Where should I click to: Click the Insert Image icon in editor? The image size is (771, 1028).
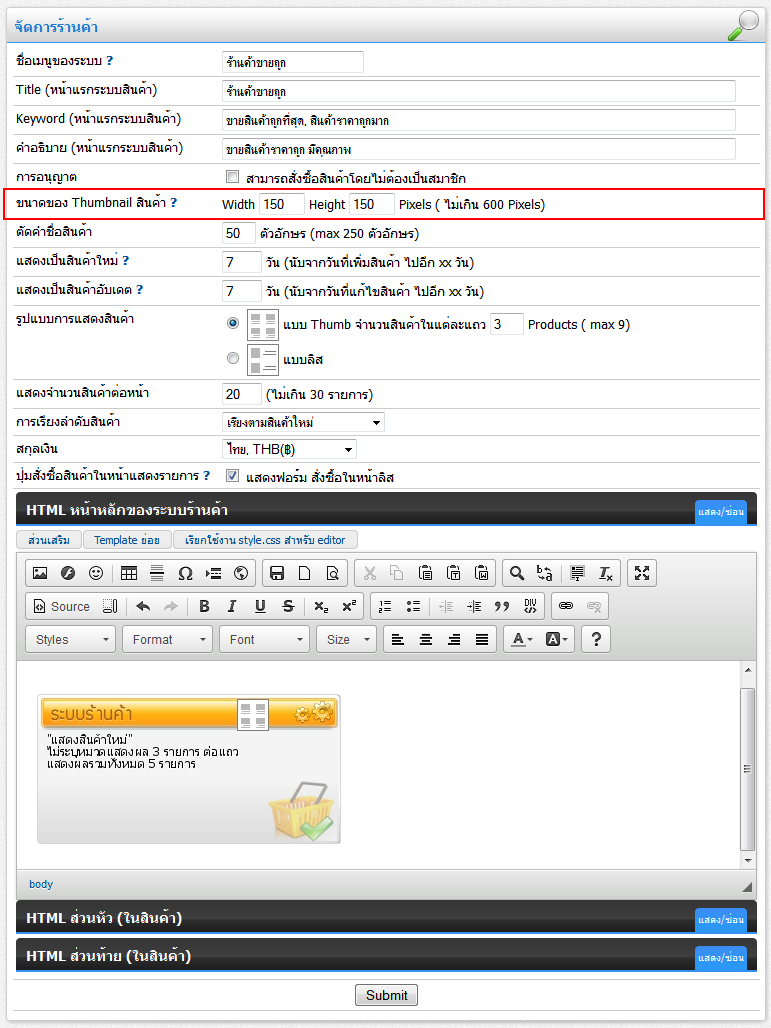coord(40,573)
